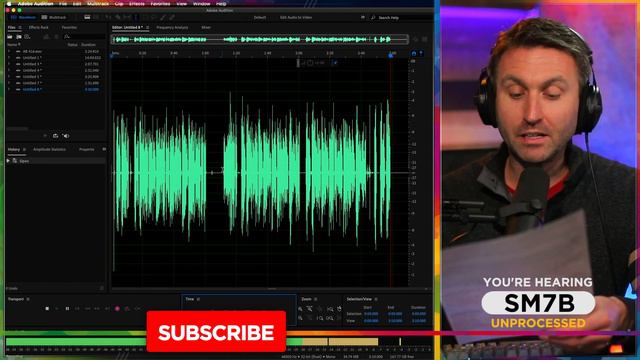Select Edit Audio to Video workspace

(x=296, y=18)
